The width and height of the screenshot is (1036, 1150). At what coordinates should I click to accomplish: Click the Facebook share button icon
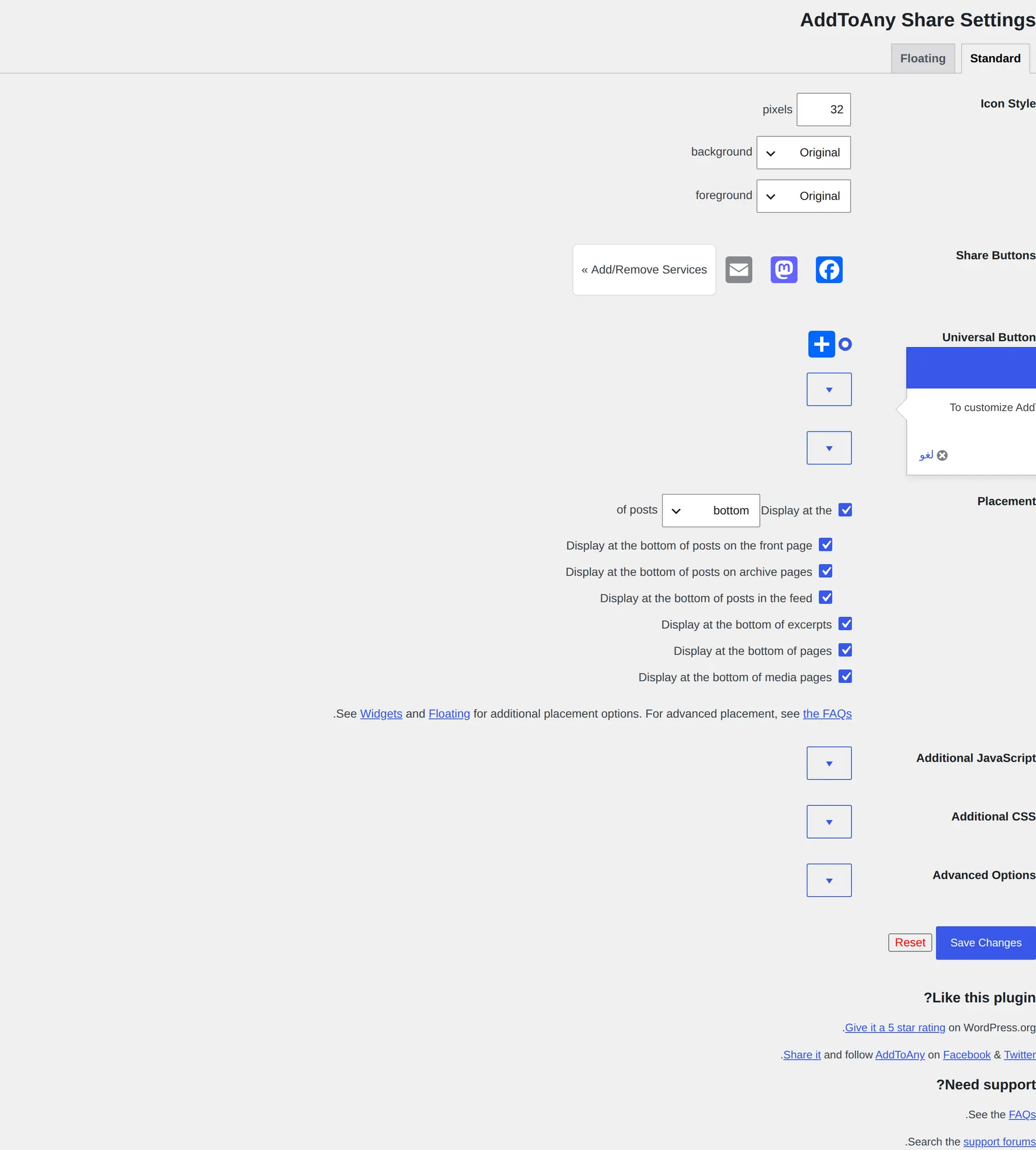click(x=829, y=270)
